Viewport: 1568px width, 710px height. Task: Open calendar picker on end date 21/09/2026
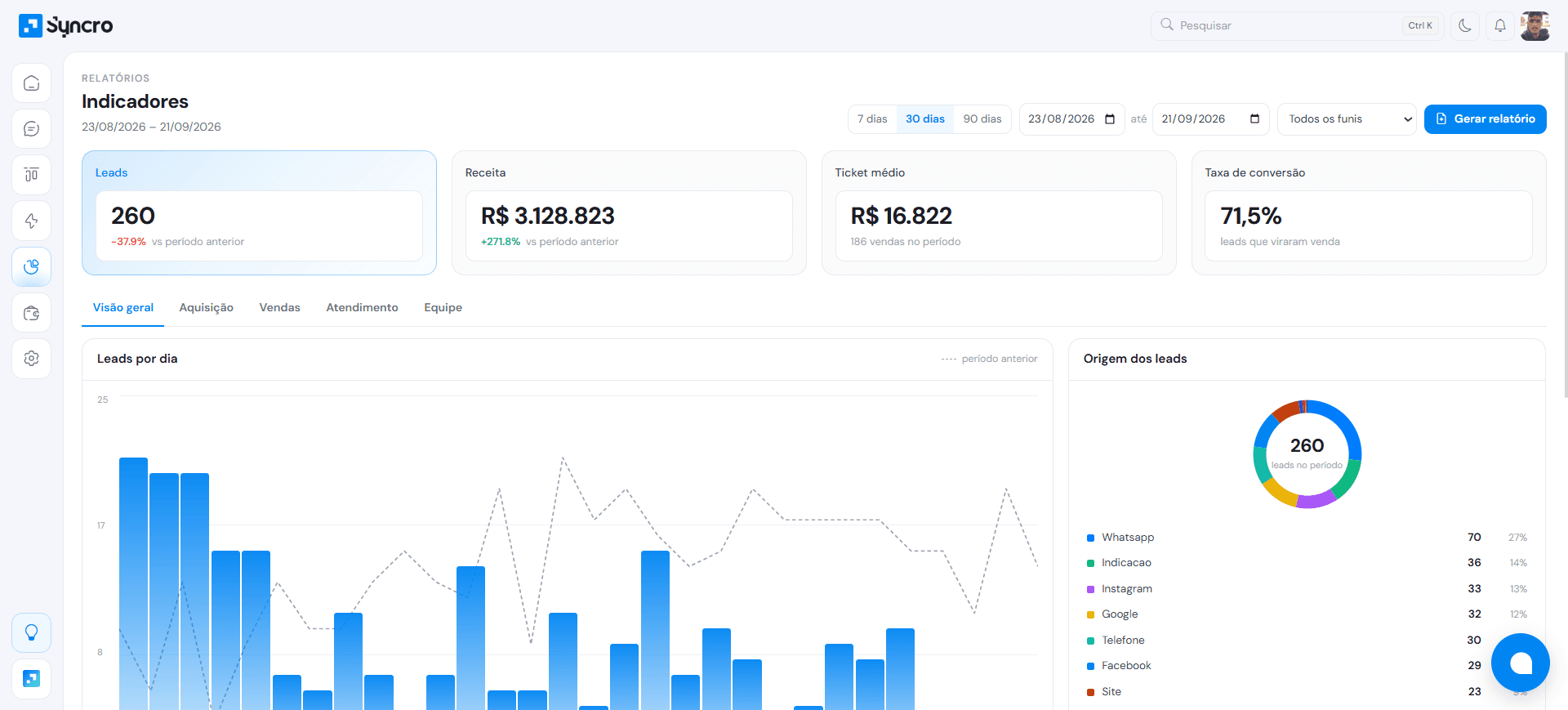[1254, 119]
